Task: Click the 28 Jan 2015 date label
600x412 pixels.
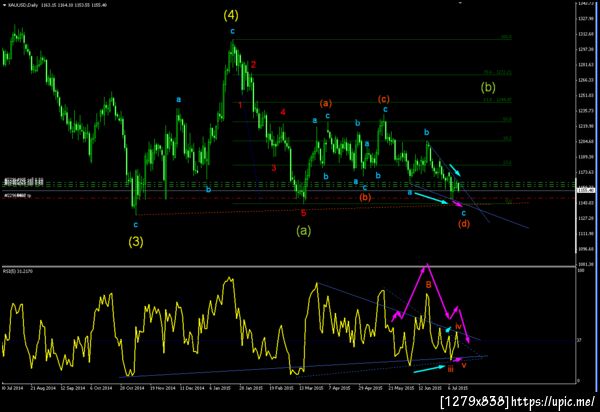Action: click(x=251, y=388)
